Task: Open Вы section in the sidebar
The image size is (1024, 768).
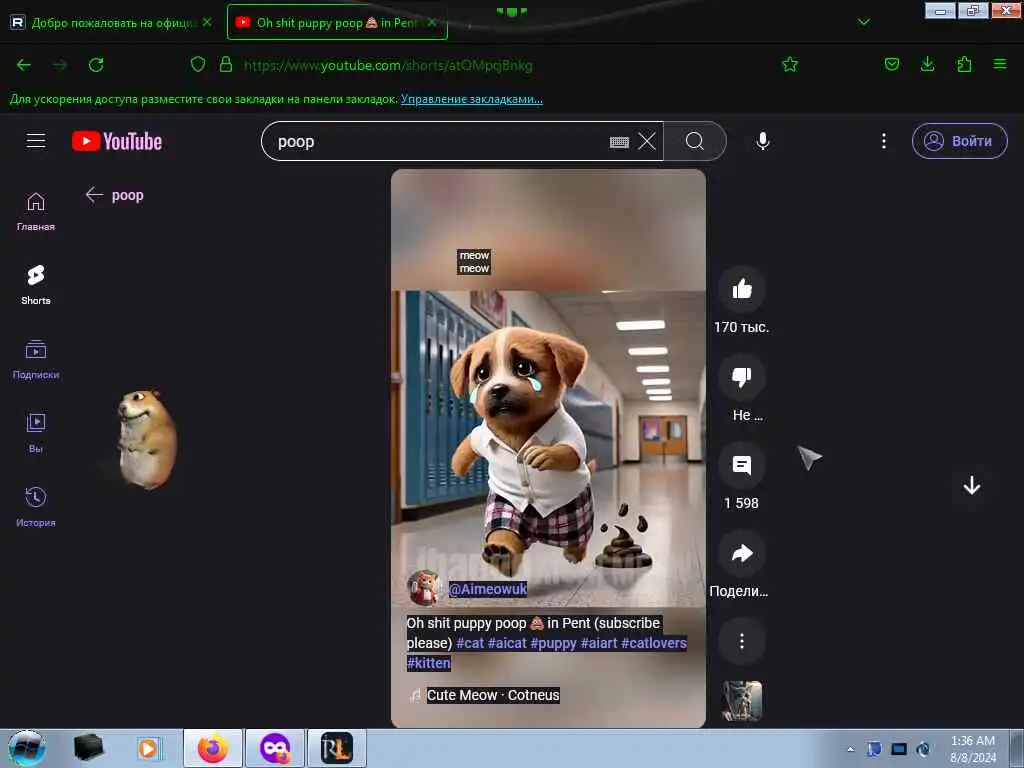Action: 36,433
